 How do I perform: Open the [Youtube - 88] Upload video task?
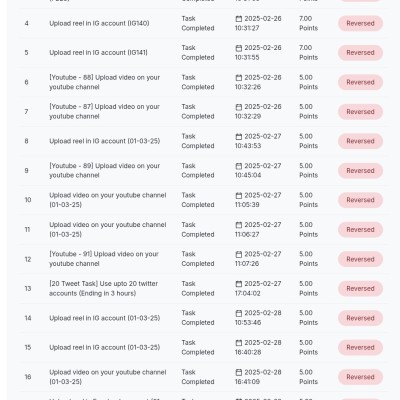tap(105, 82)
